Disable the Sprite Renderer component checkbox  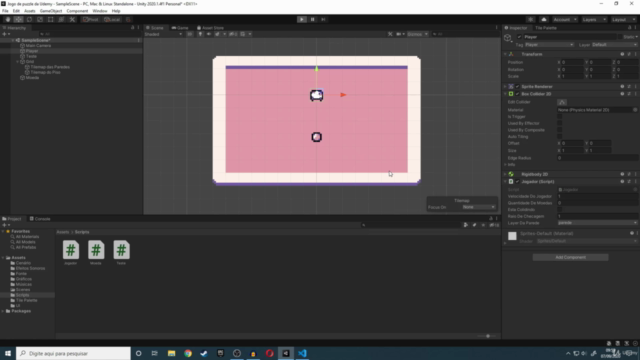click(518, 87)
